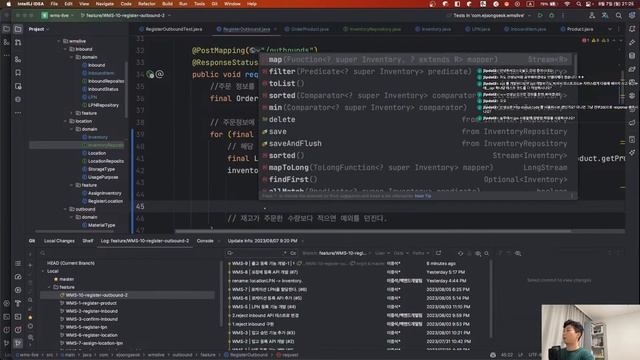Screen dimensions: 640x360
Task: Select HEAD (Current Branch) entry
Action: tap(71, 263)
